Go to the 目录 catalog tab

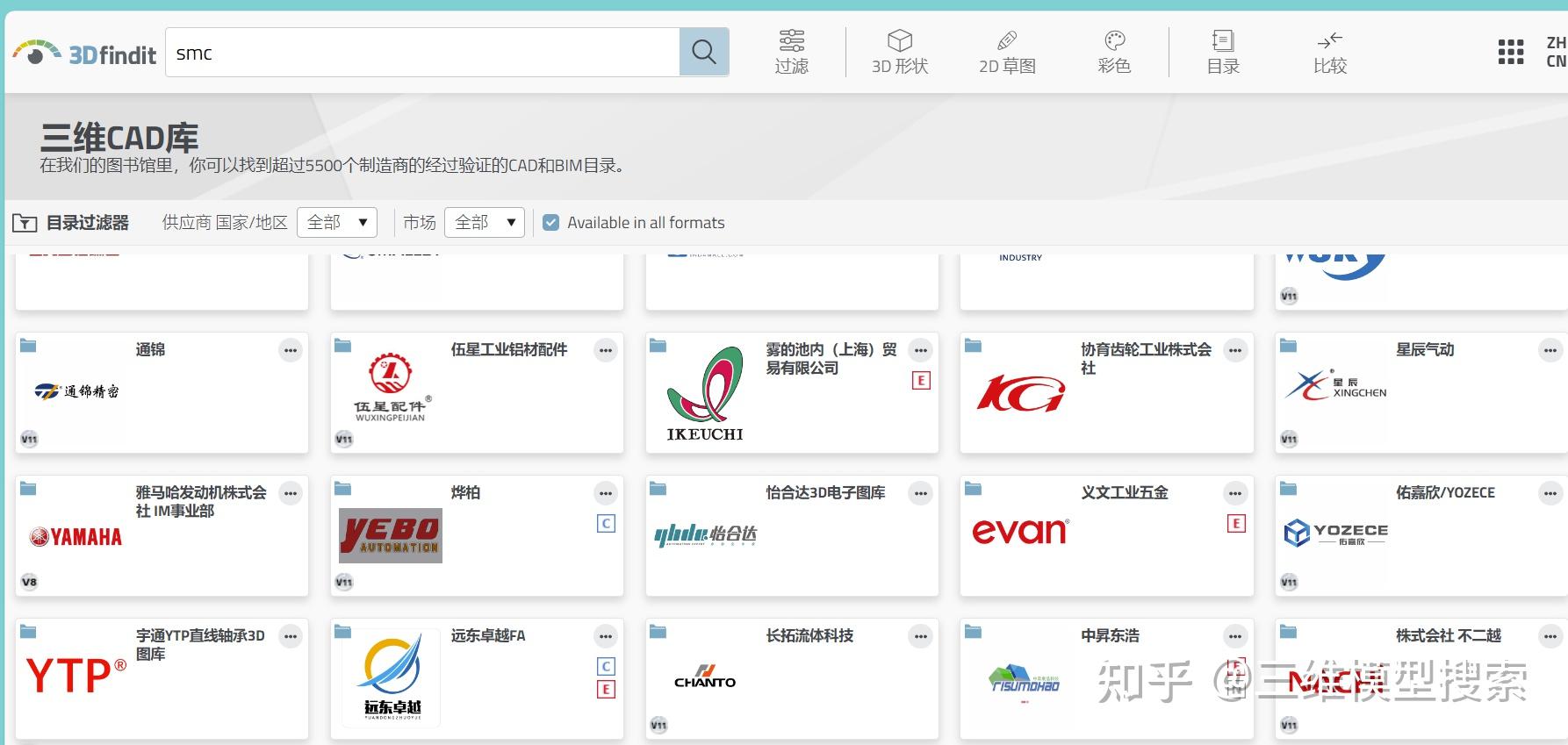tap(1223, 52)
